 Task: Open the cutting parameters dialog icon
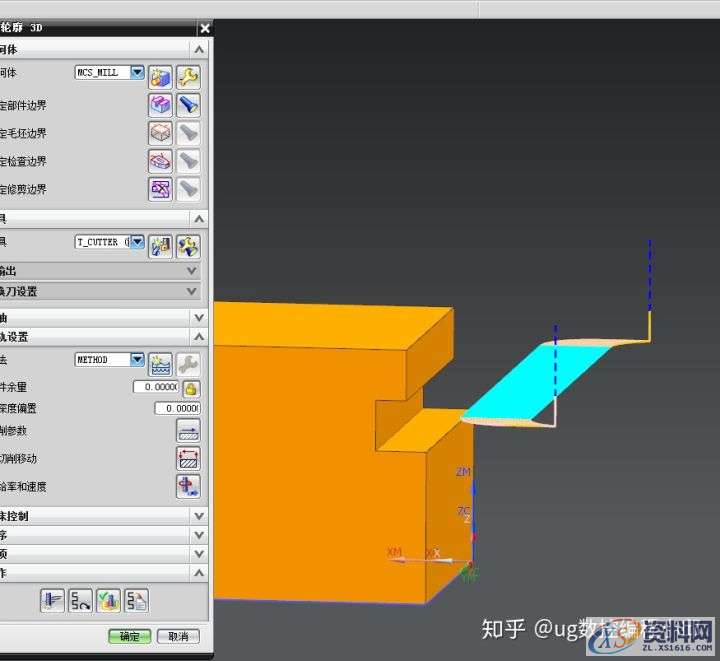click(188, 431)
